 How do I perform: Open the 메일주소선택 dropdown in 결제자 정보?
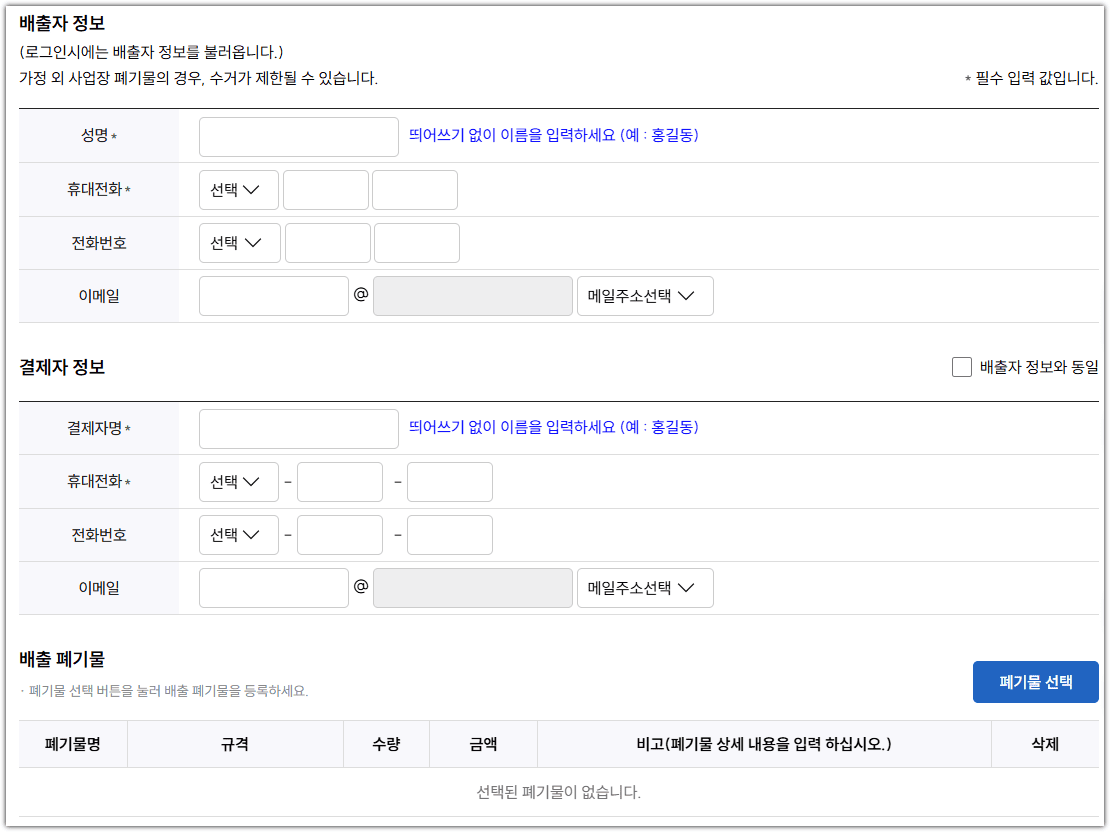point(645,587)
